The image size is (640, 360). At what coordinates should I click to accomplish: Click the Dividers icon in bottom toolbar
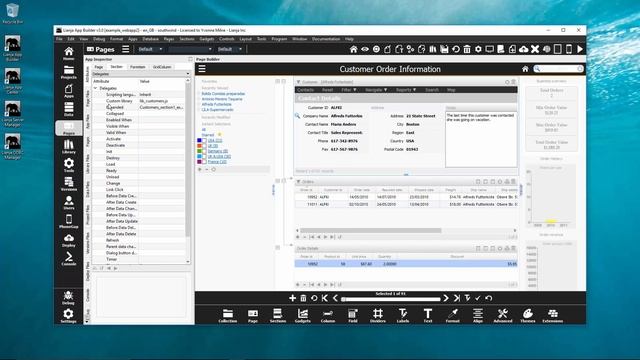pos(378,316)
